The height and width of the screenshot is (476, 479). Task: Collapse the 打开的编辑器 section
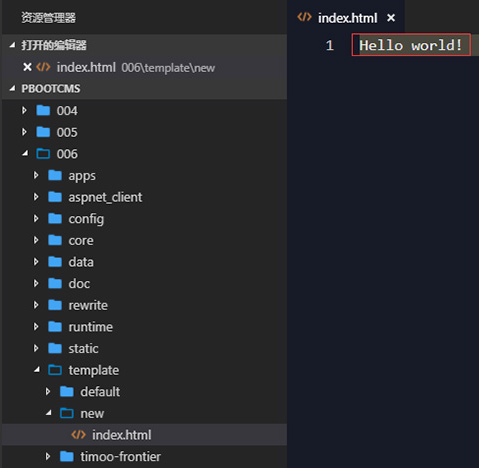click(12, 45)
